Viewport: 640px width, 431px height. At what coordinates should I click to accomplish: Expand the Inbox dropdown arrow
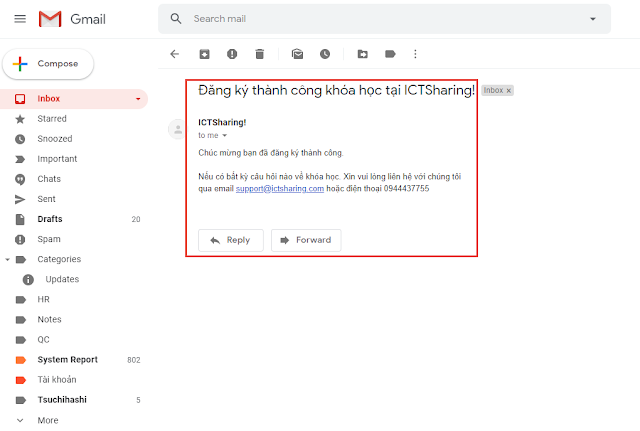pyautogui.click(x=138, y=99)
